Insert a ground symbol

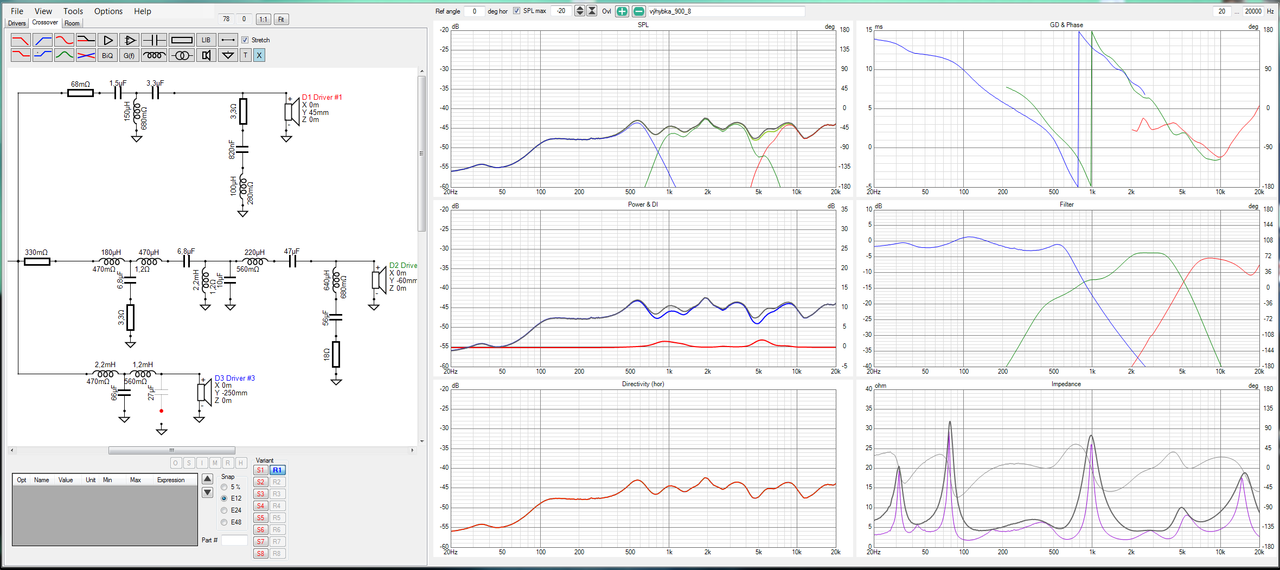(228, 55)
